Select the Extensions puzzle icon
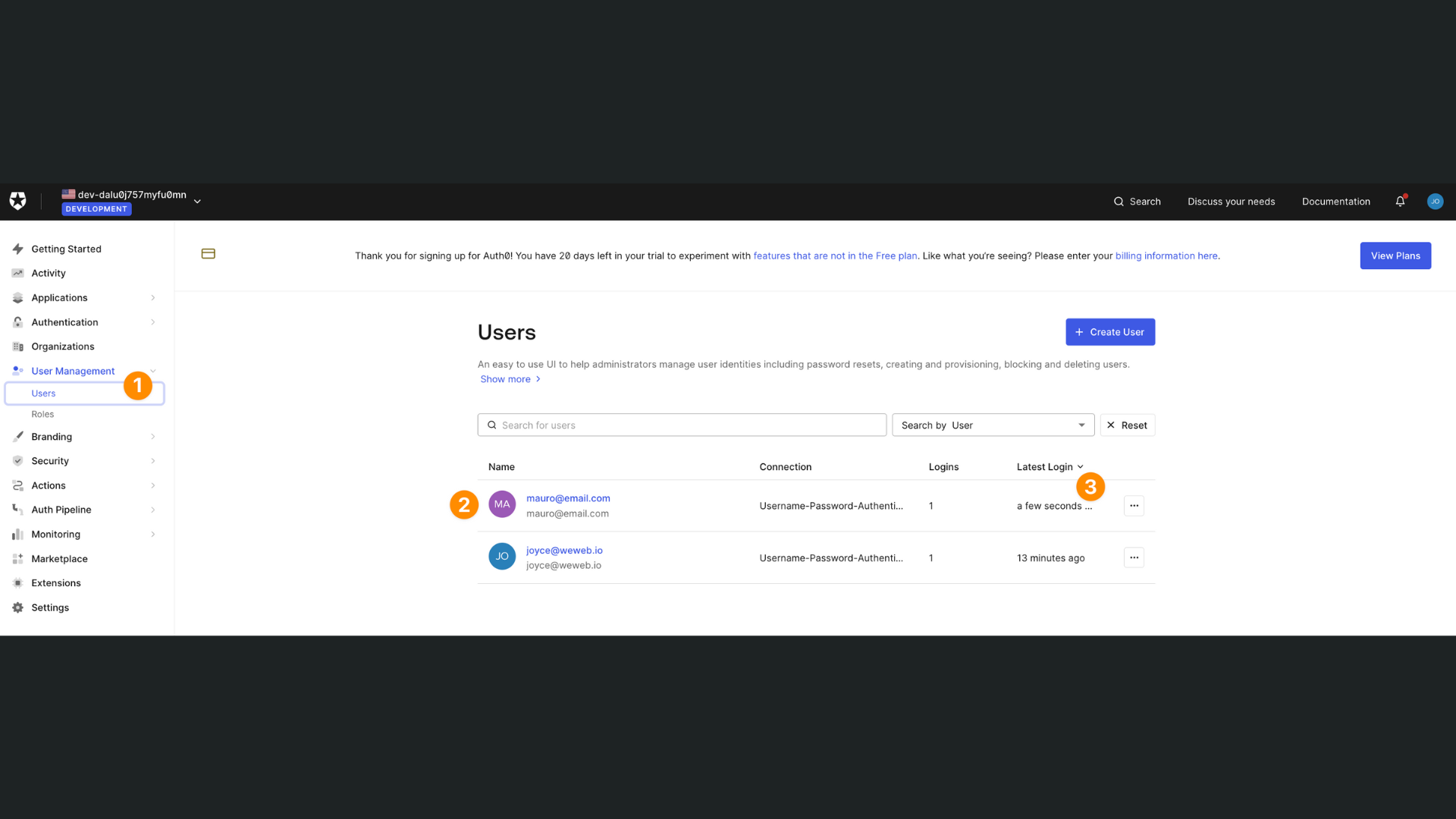The width and height of the screenshot is (1456, 819). click(x=17, y=582)
